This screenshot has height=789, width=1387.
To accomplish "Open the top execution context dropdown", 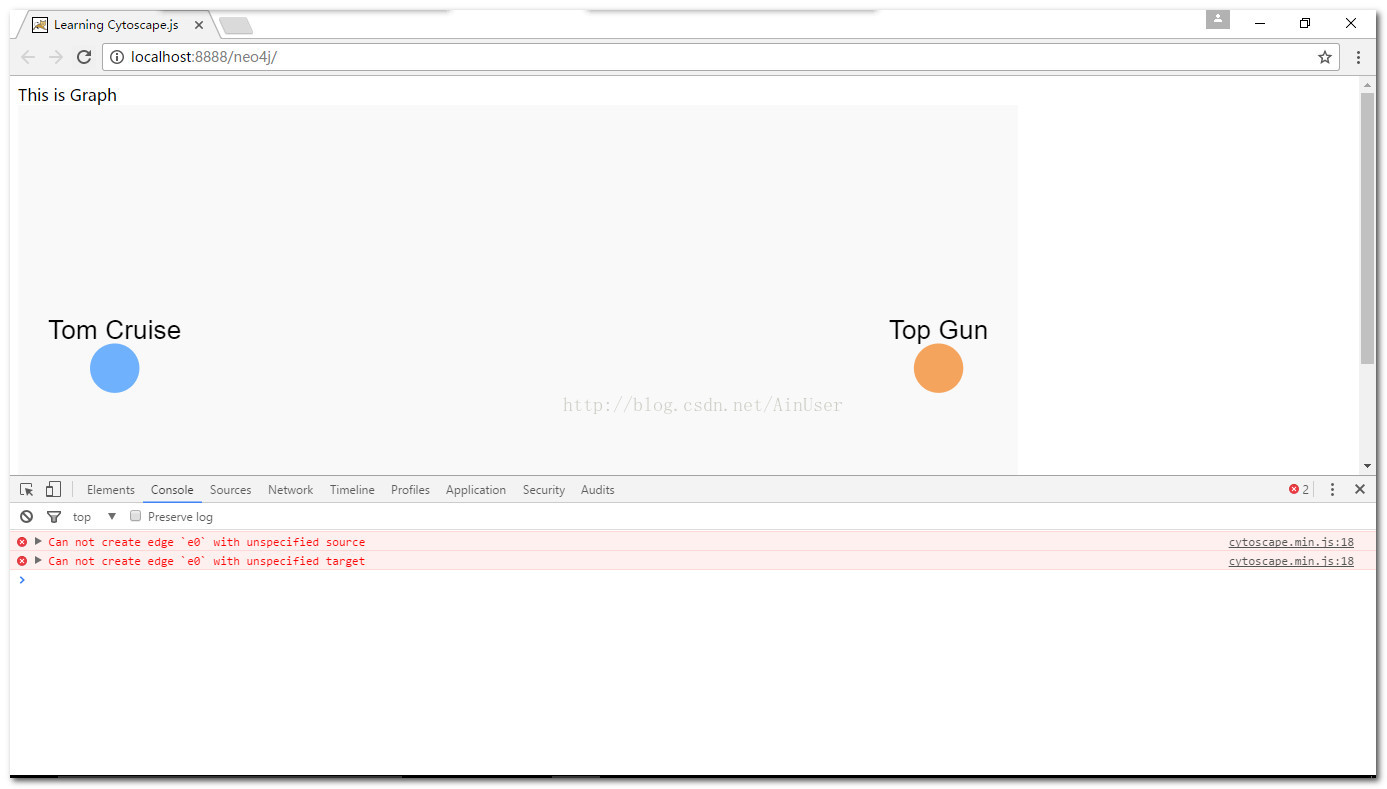I will [95, 517].
